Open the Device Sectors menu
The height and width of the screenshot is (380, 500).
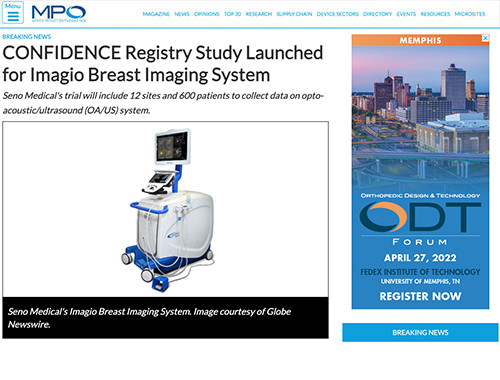[337, 14]
